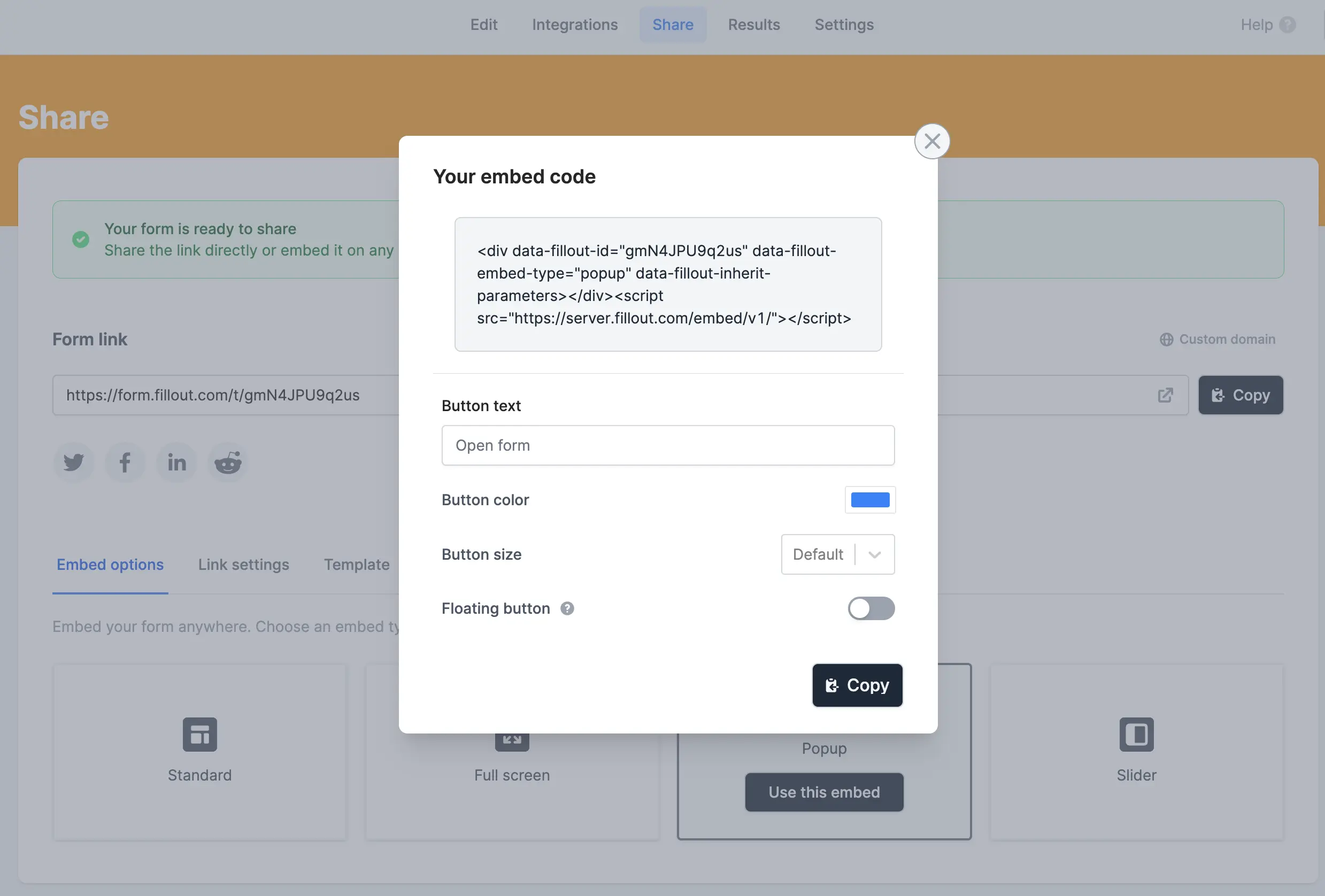Switch to the Link settings tab
The image size is (1325, 896).
point(243,564)
